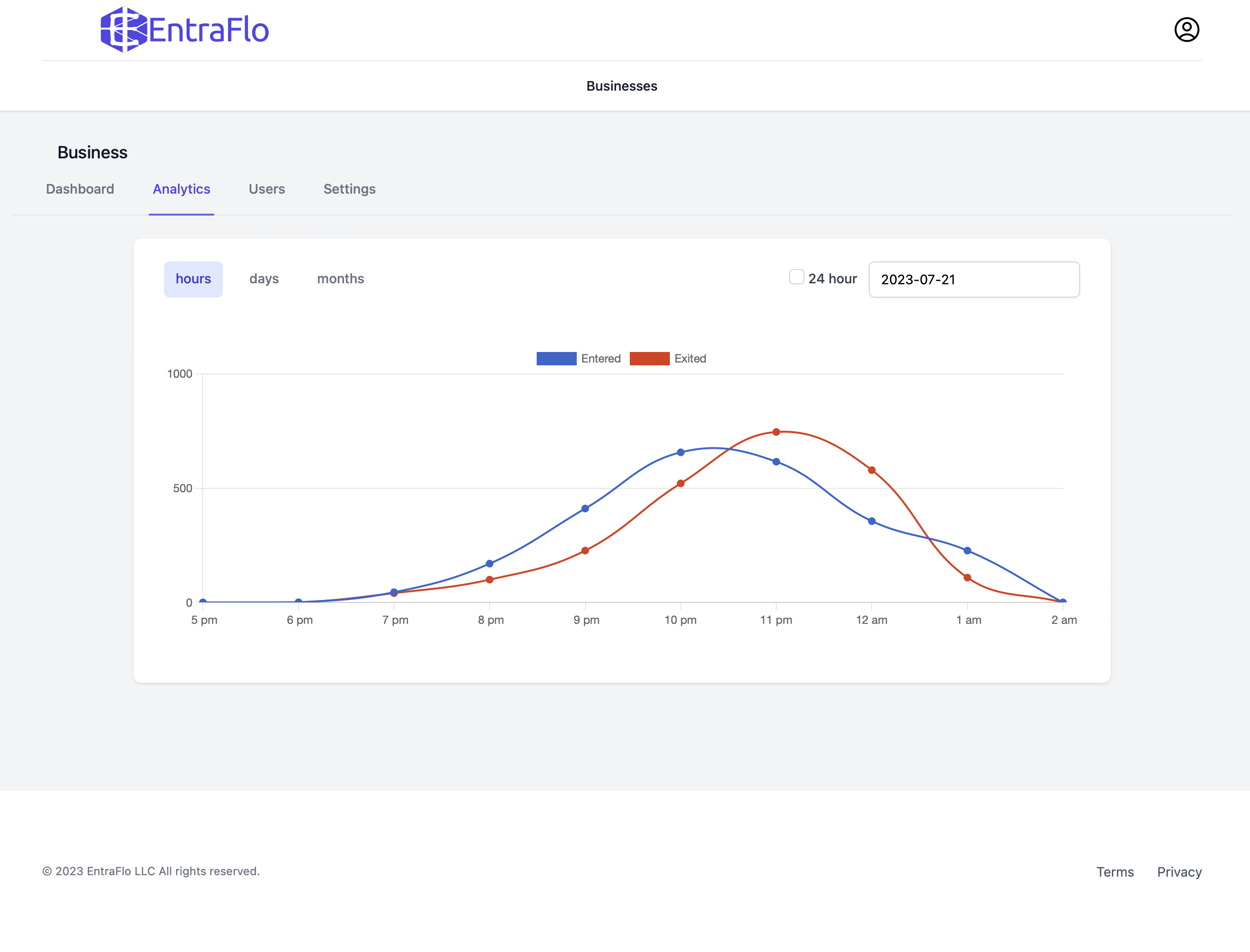
Task: Toggle the red Exited legend swatch
Action: [x=650, y=359]
